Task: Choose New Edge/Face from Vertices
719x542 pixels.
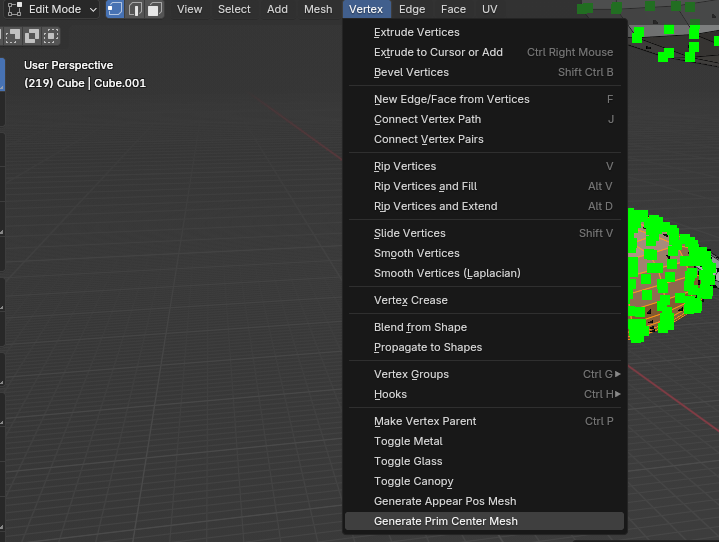Action: (x=484, y=99)
